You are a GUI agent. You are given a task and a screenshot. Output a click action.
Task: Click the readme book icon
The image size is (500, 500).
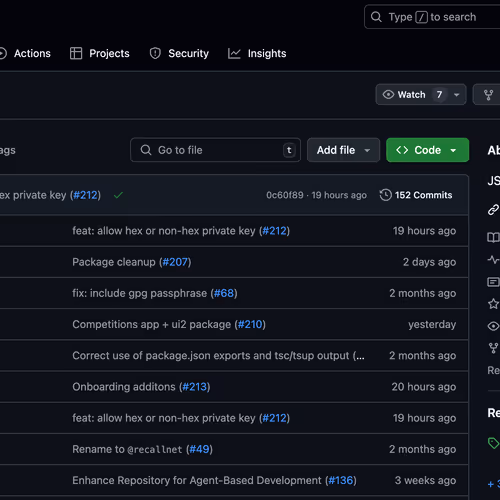(x=493, y=237)
